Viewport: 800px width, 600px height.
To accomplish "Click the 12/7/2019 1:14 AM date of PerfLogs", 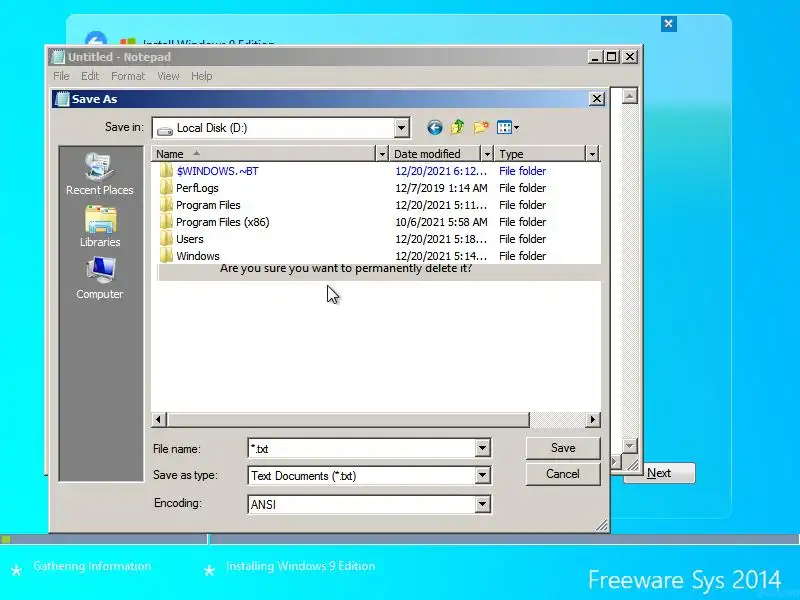I will tap(441, 188).
